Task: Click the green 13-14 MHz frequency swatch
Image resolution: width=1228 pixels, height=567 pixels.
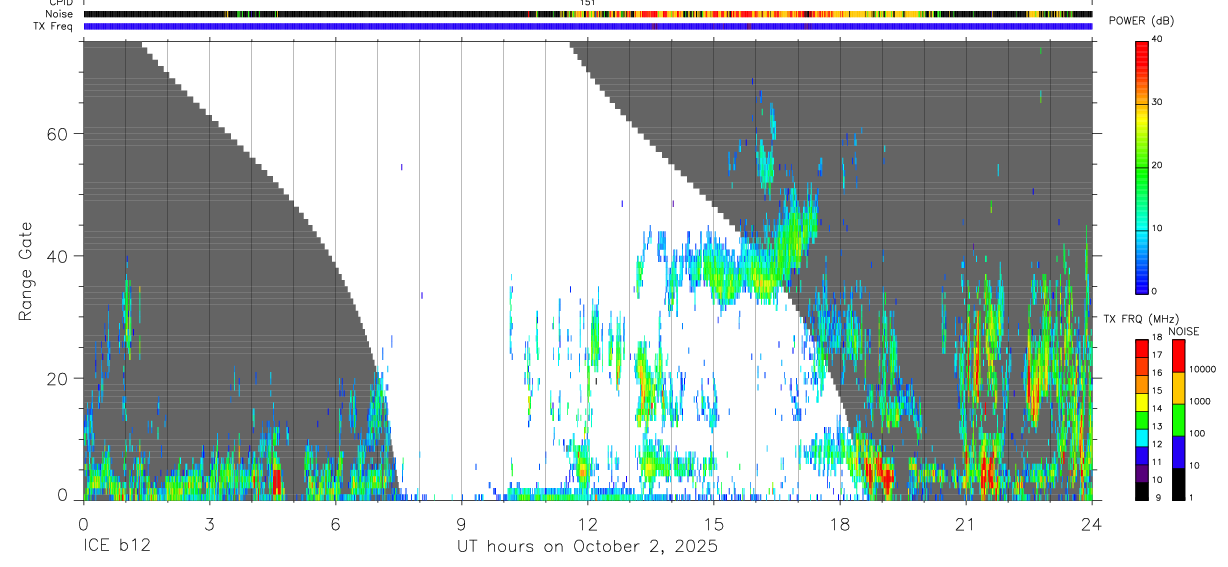Action: pos(1141,420)
